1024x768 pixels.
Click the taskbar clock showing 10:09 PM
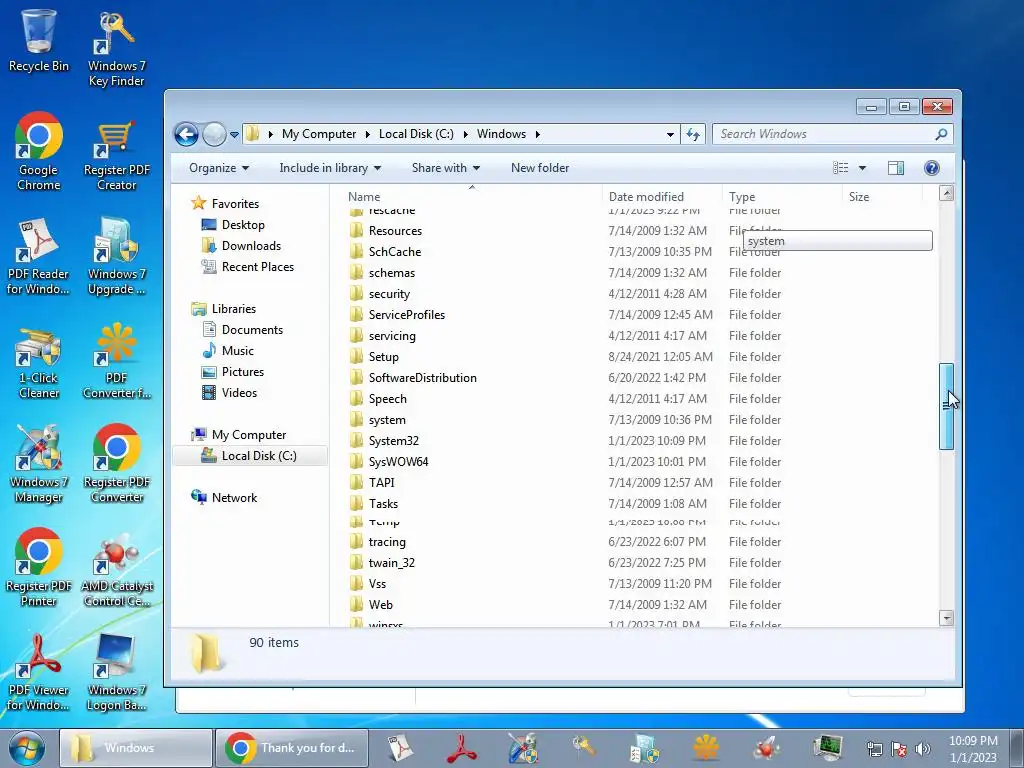click(x=973, y=749)
